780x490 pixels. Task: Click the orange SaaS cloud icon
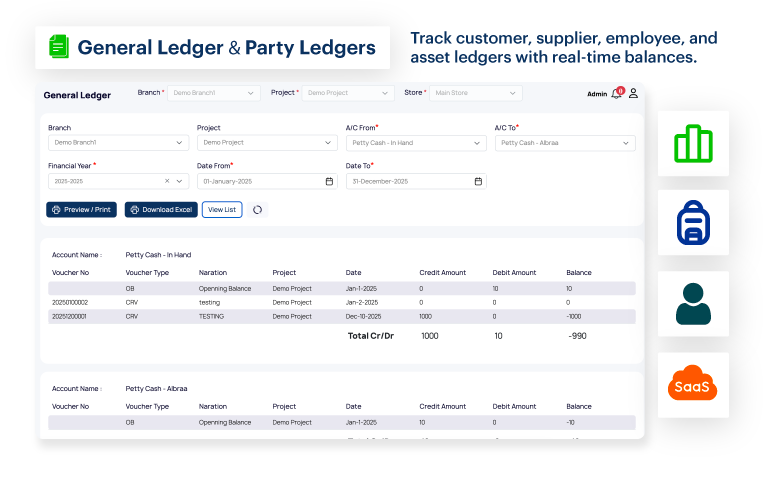[692, 383]
